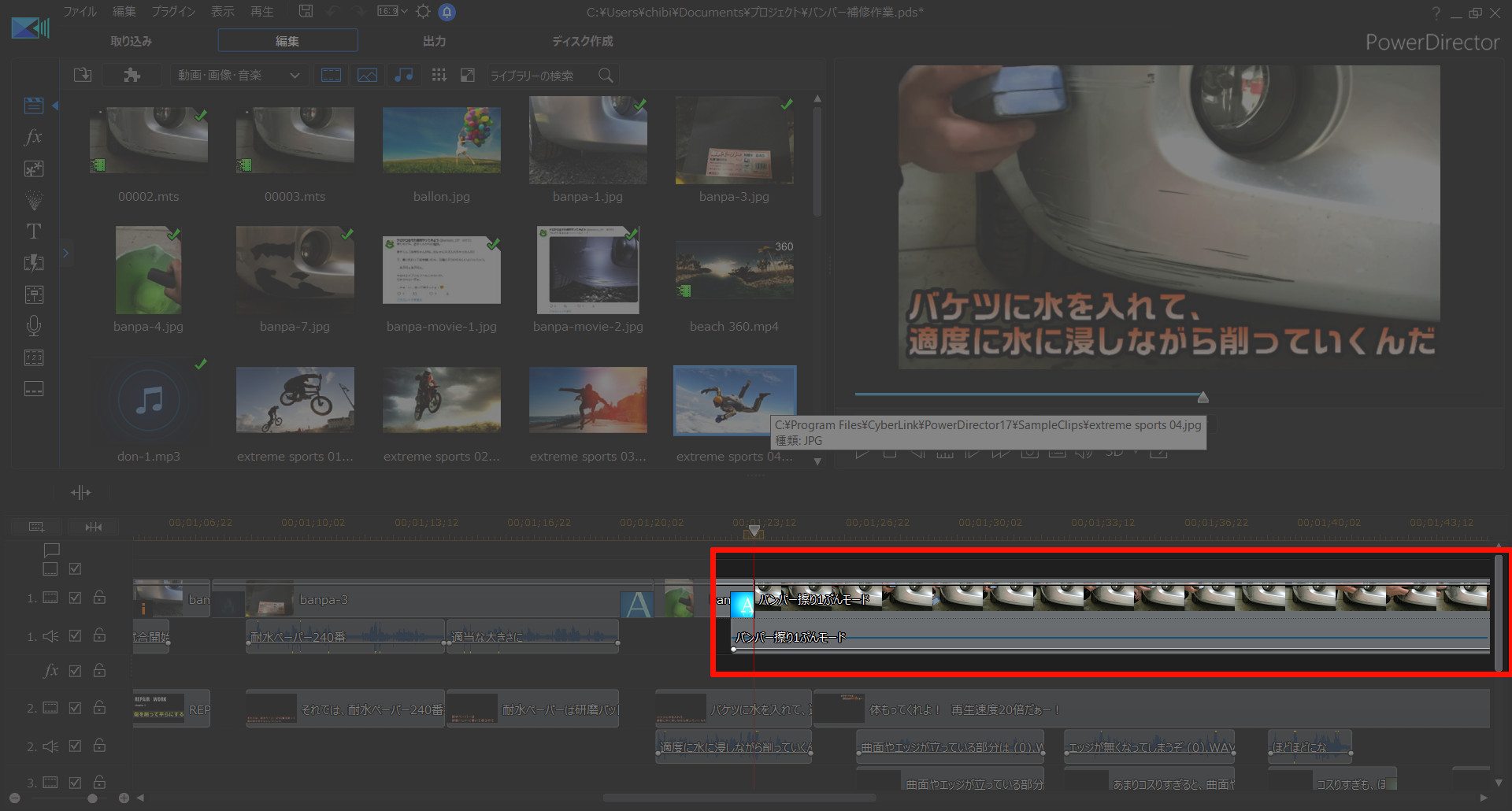Screen dimensions: 1512x811
Task: Open the Media Room in the sidebar
Action: pyautogui.click(x=34, y=106)
